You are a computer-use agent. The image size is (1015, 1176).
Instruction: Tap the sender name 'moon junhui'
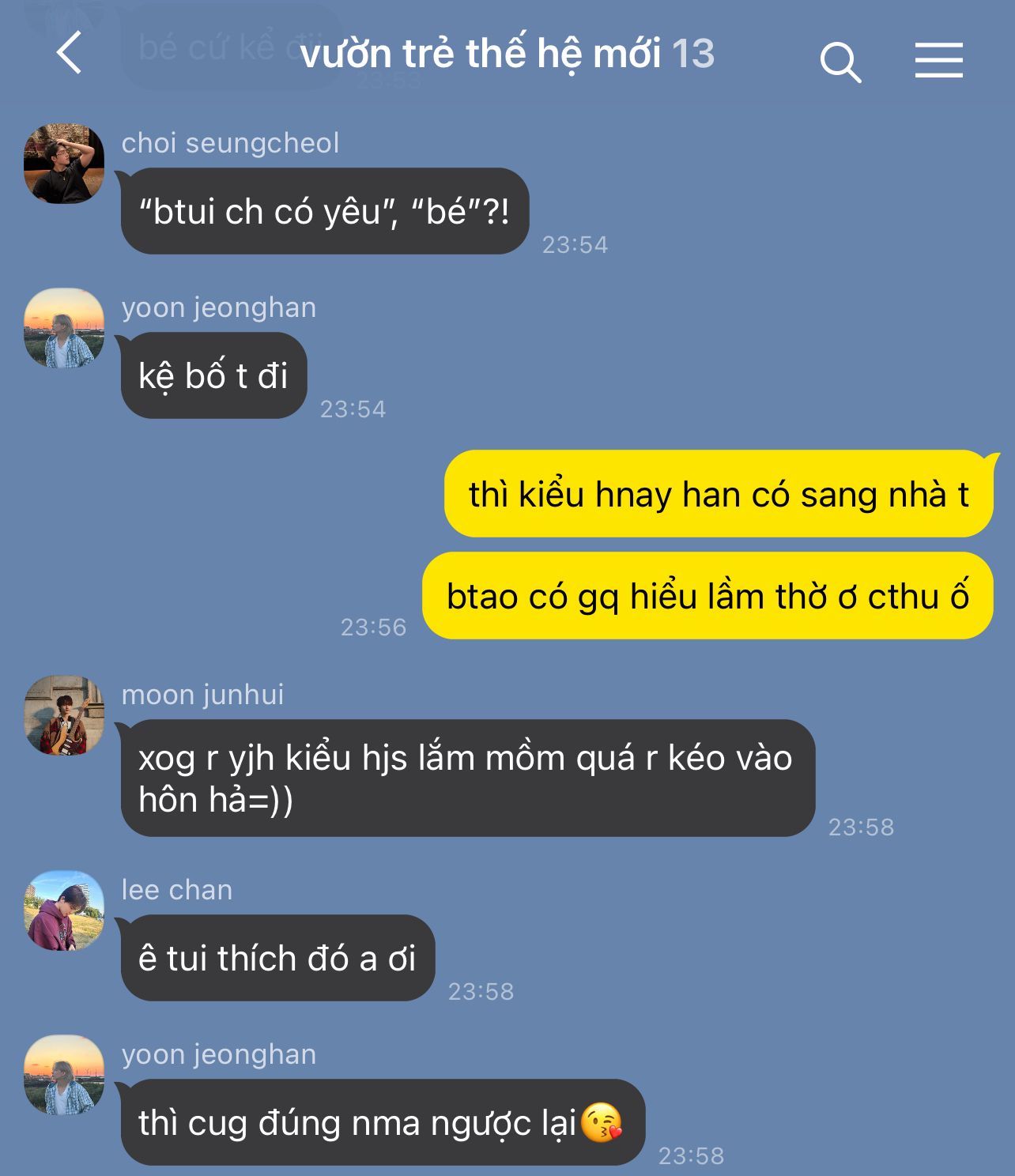coord(202,695)
